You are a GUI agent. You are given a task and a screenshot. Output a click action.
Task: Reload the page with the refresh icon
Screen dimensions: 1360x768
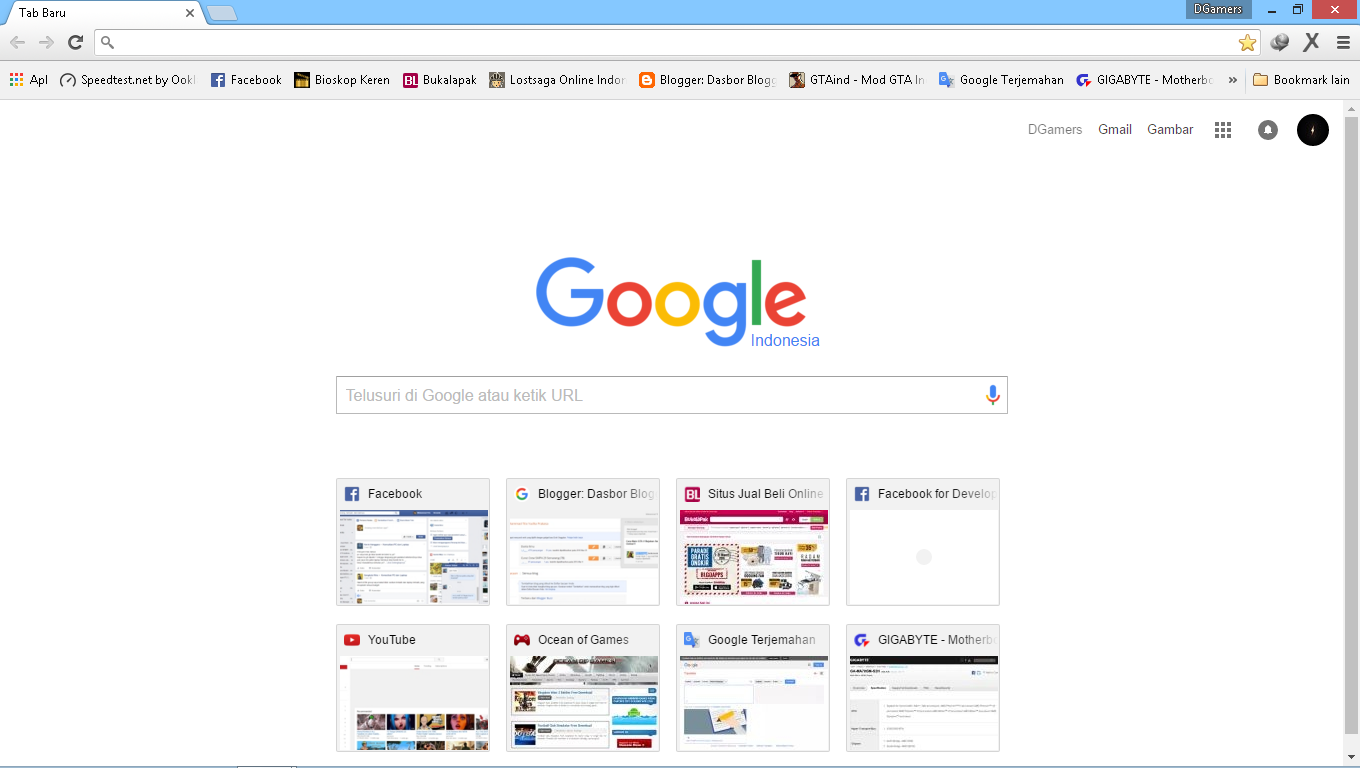tap(75, 42)
